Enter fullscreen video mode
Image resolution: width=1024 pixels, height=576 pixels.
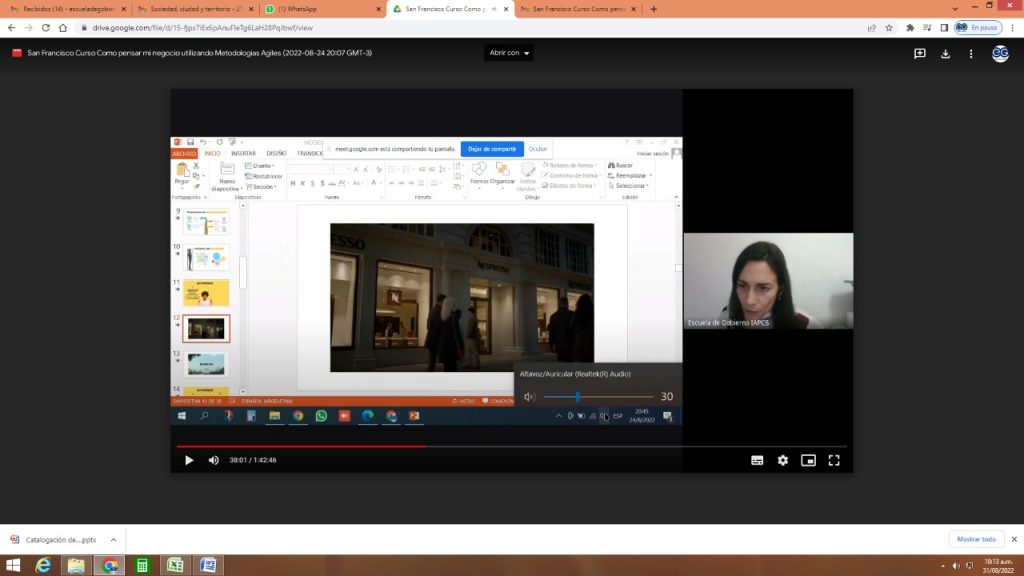pos(834,460)
